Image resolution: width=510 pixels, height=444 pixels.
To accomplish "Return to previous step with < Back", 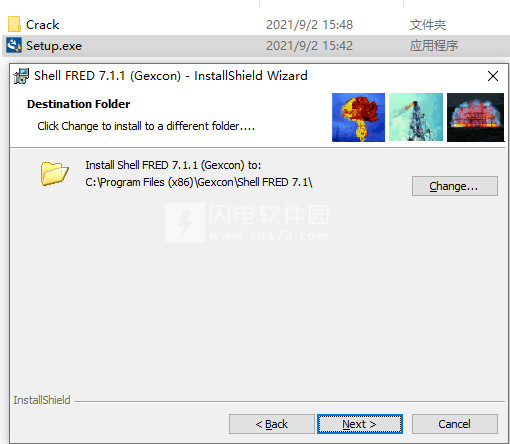I will click(x=272, y=424).
